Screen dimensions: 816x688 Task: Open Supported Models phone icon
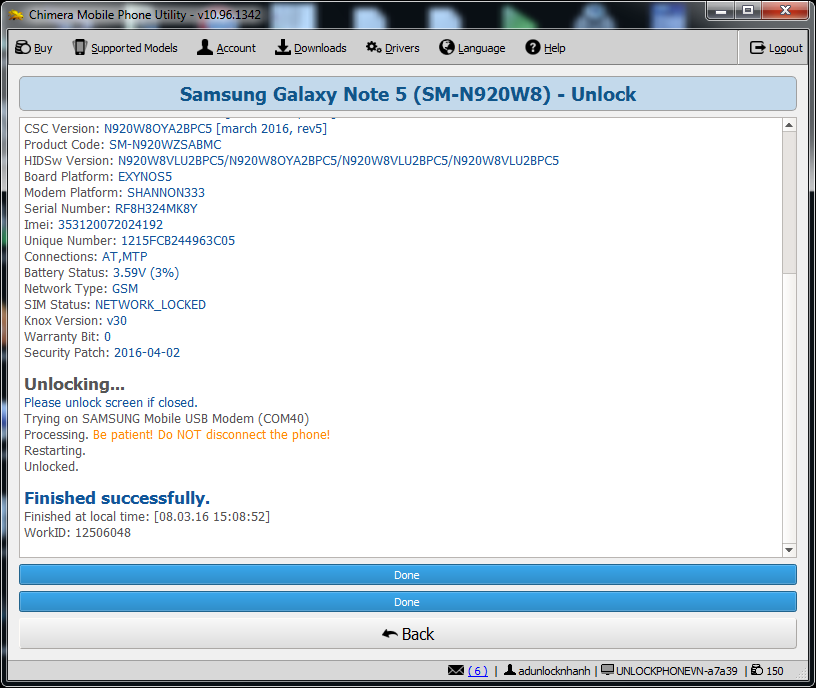(80, 48)
